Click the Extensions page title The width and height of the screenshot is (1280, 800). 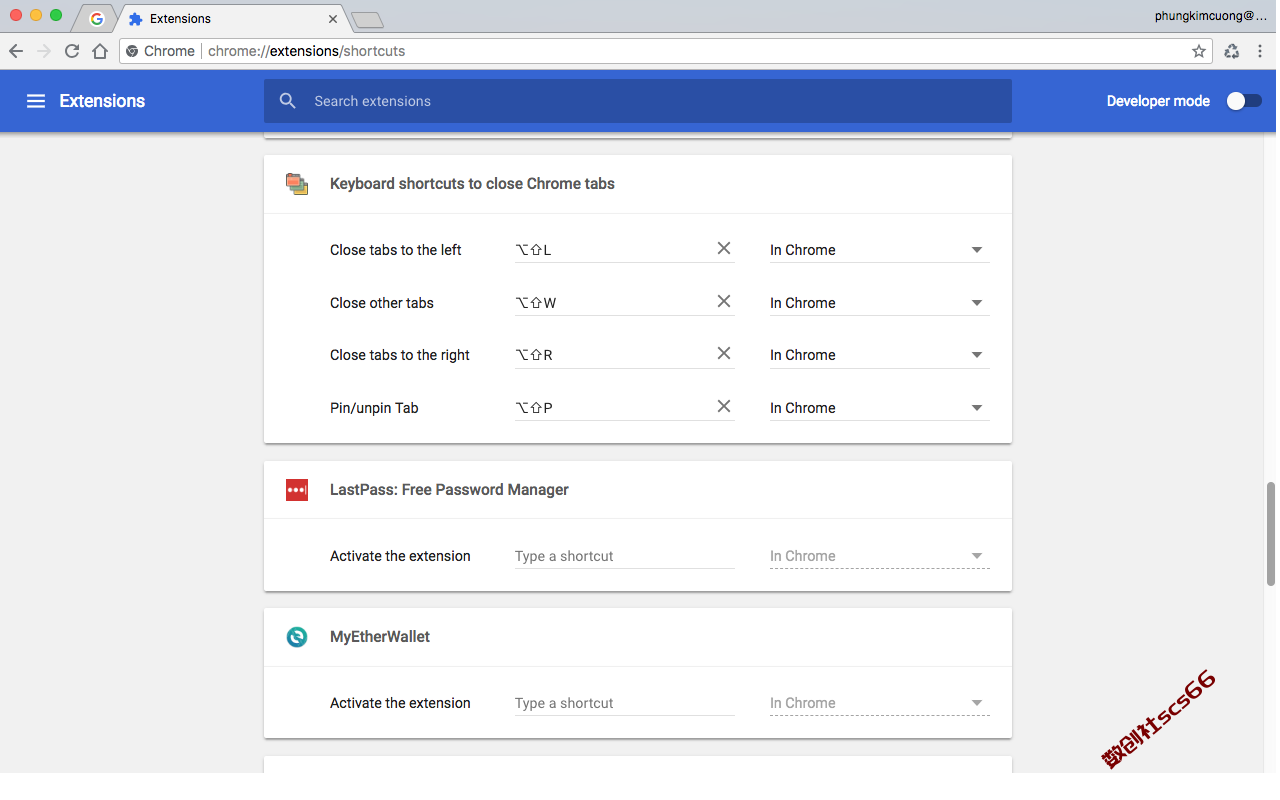[102, 101]
